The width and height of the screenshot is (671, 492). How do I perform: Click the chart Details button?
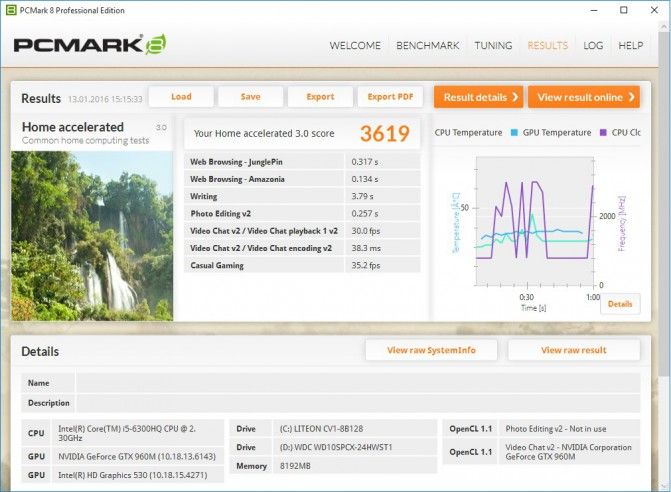pyautogui.click(x=620, y=304)
